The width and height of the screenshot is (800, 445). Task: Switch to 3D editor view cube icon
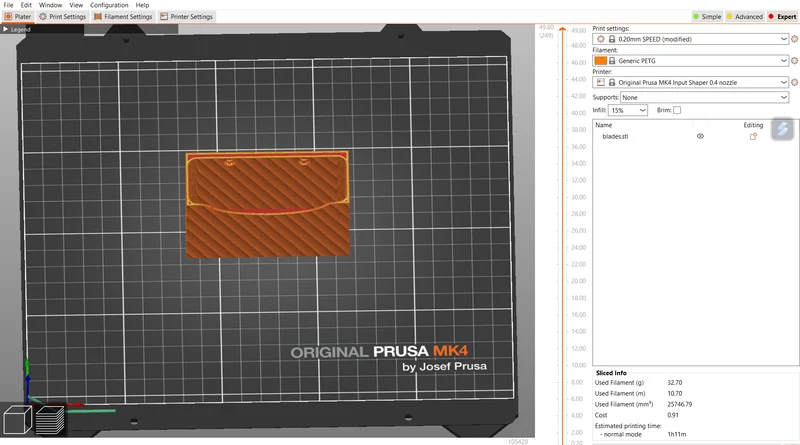click(x=17, y=420)
